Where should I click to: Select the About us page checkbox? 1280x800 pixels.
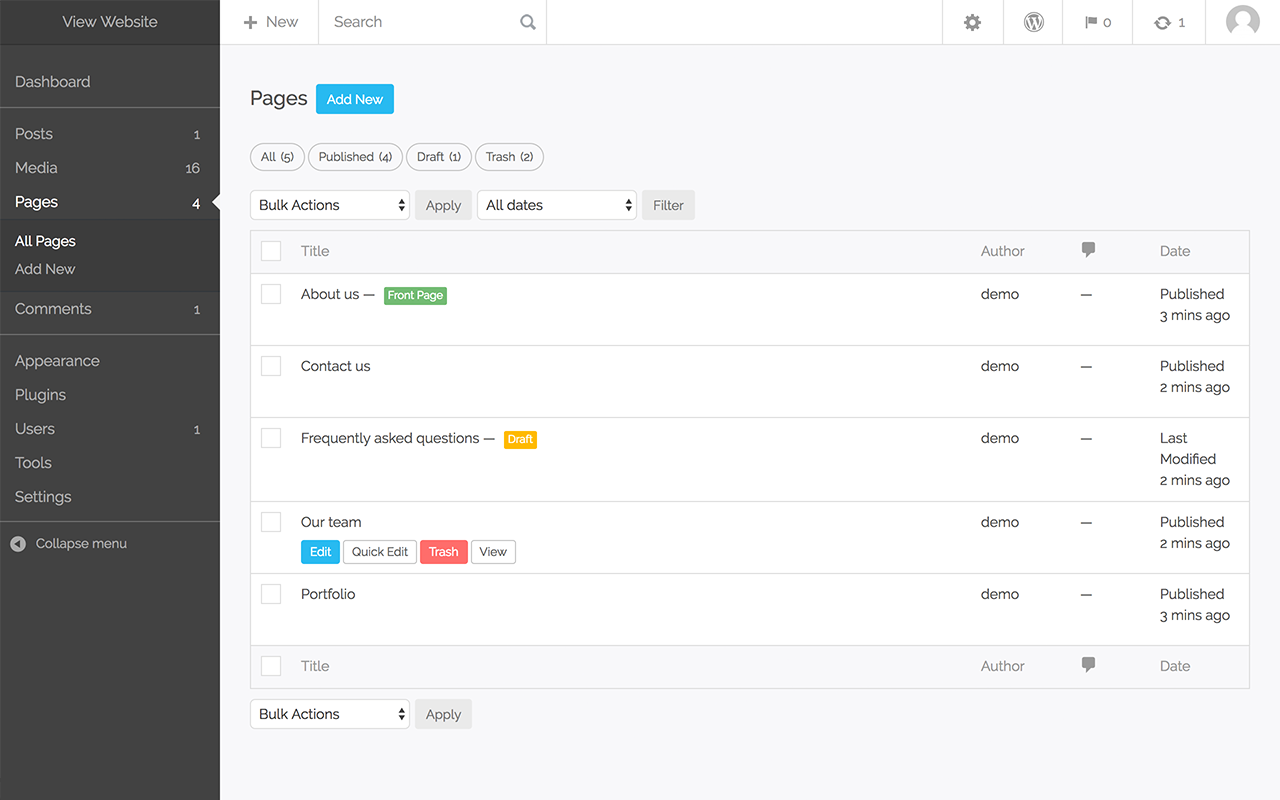click(x=271, y=294)
